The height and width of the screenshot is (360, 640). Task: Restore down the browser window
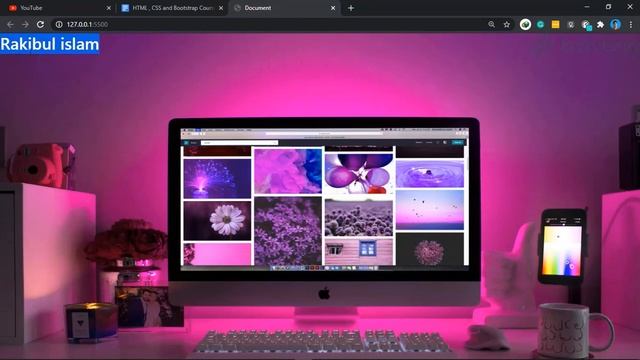pos(609,7)
